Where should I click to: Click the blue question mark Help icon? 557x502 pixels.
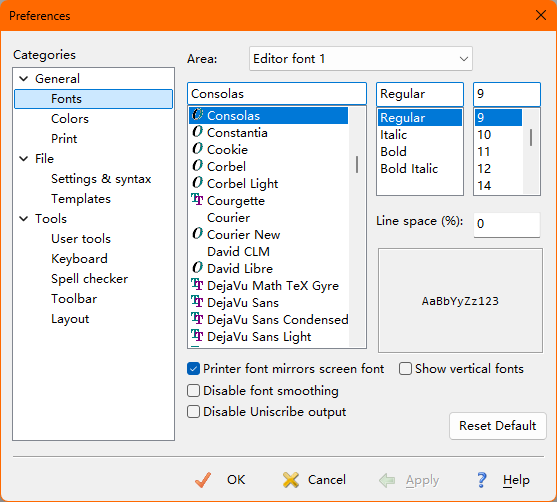tap(481, 480)
